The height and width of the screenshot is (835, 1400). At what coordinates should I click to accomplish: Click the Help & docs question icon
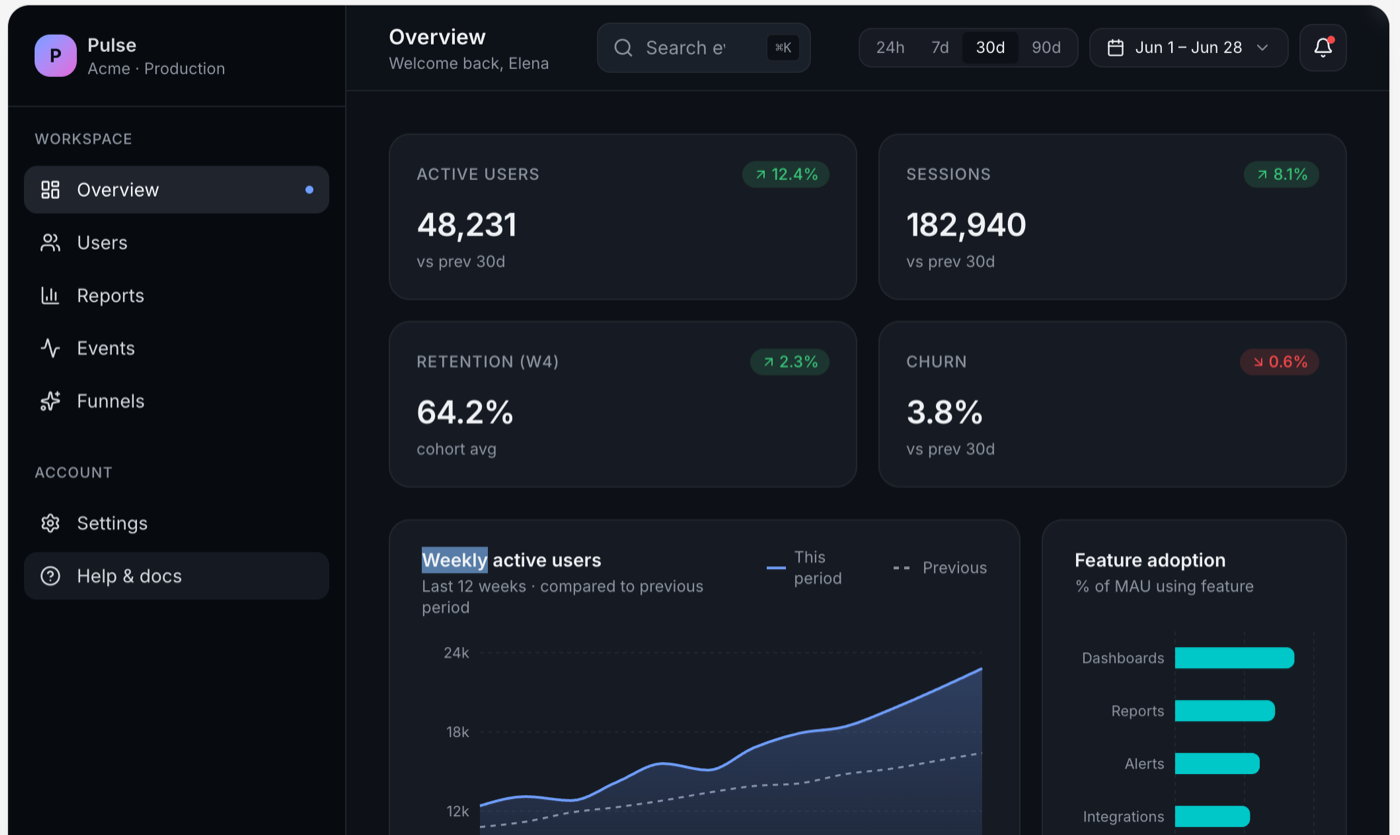[x=50, y=576]
